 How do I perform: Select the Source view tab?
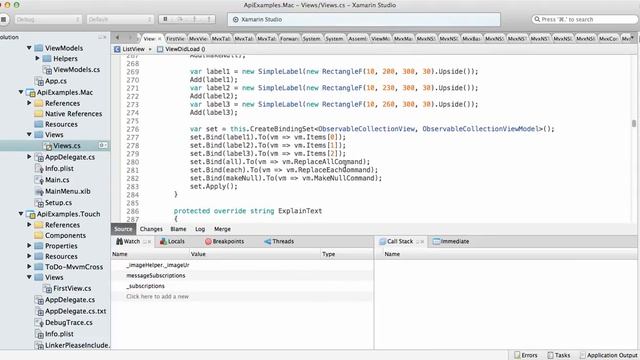[x=123, y=229]
